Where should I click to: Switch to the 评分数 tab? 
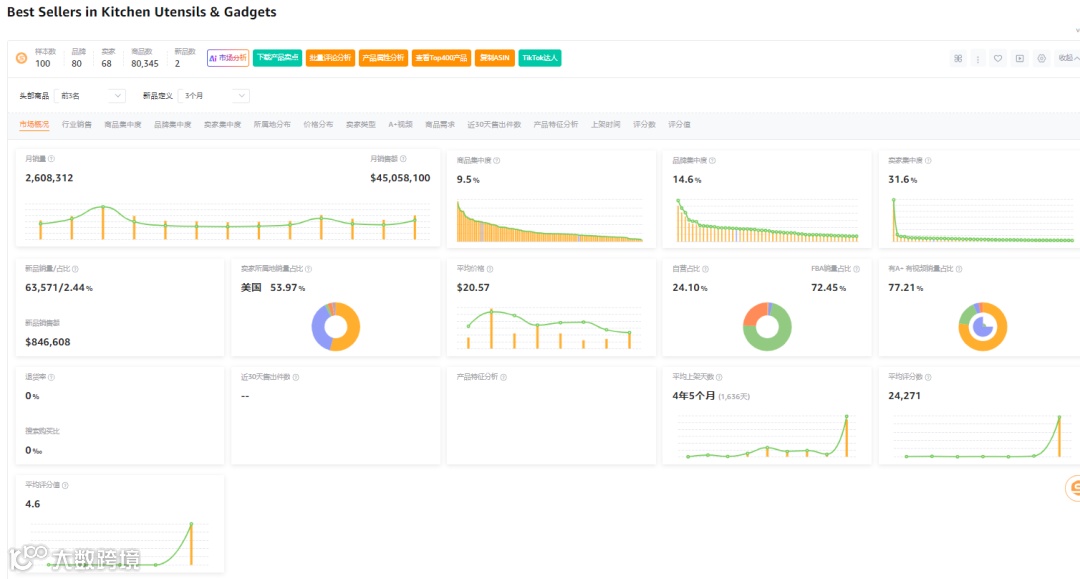(x=644, y=125)
